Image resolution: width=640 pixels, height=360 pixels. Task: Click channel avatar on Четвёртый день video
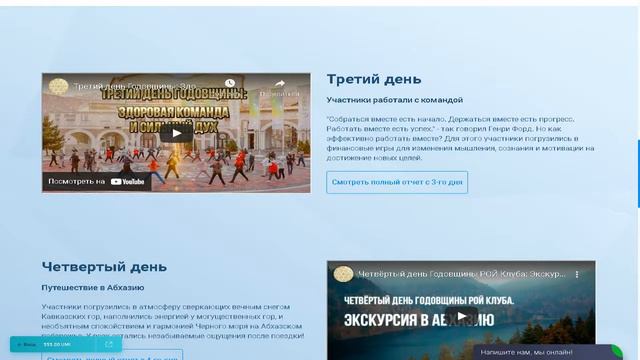[x=343, y=274]
